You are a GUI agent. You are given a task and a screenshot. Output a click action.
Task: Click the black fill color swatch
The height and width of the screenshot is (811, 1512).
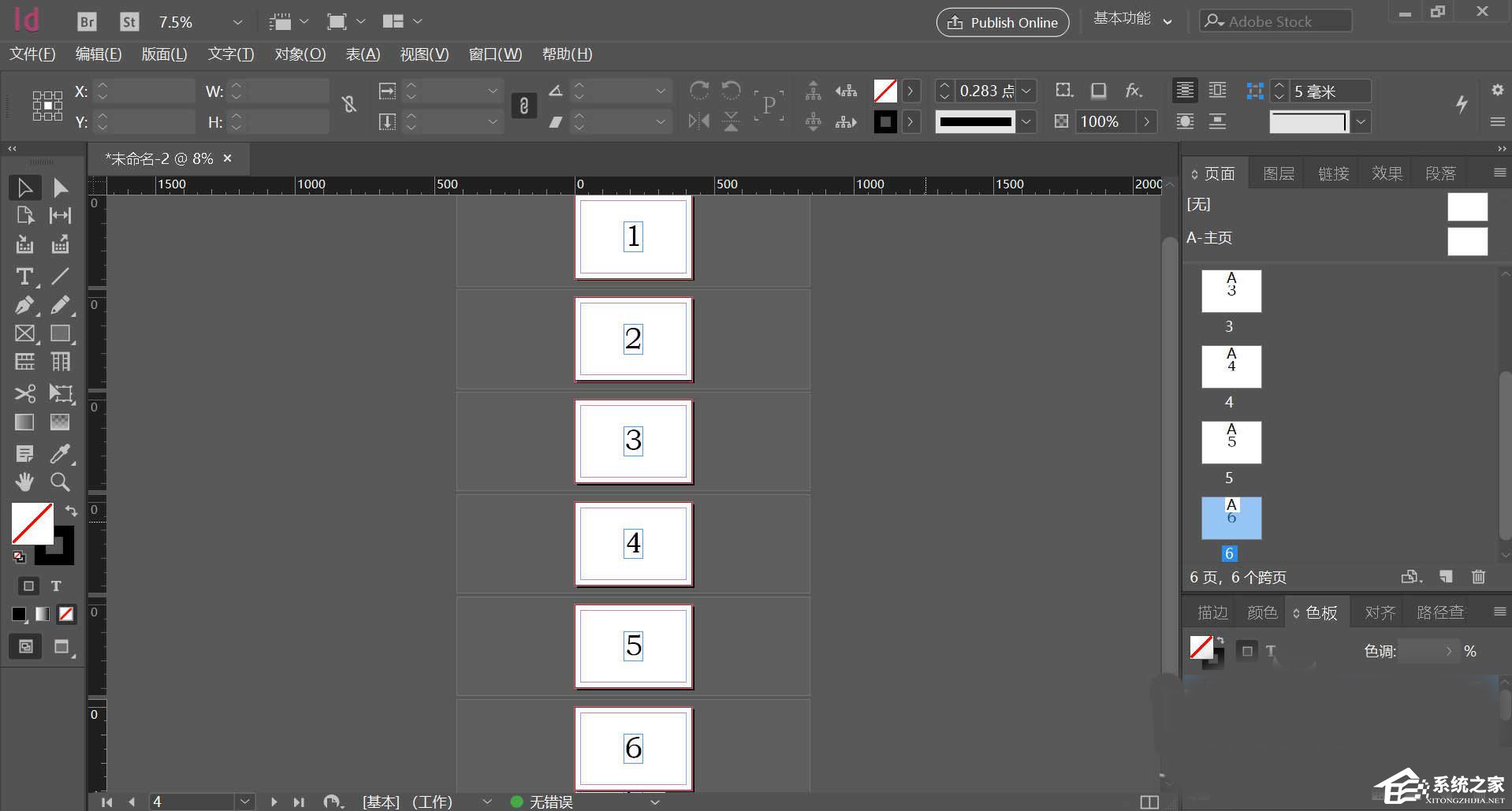click(x=19, y=614)
